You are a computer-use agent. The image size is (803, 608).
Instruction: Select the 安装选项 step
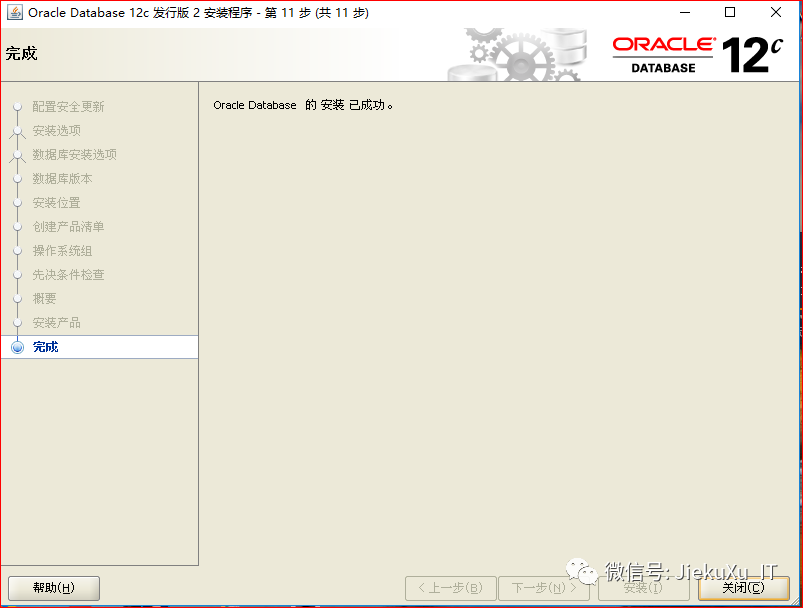click(56, 131)
